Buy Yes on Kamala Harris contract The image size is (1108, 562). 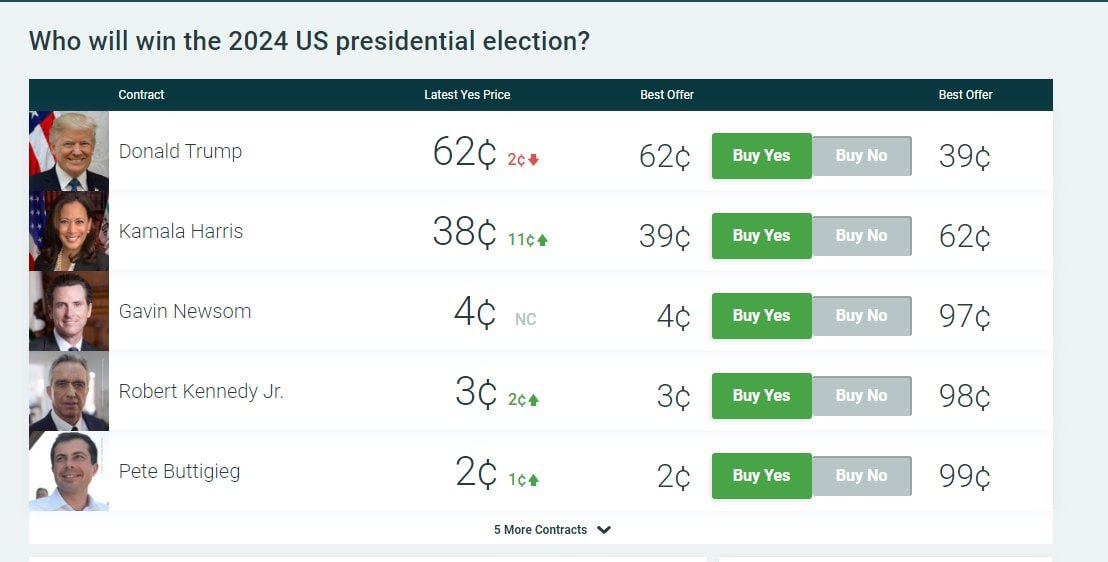click(761, 236)
